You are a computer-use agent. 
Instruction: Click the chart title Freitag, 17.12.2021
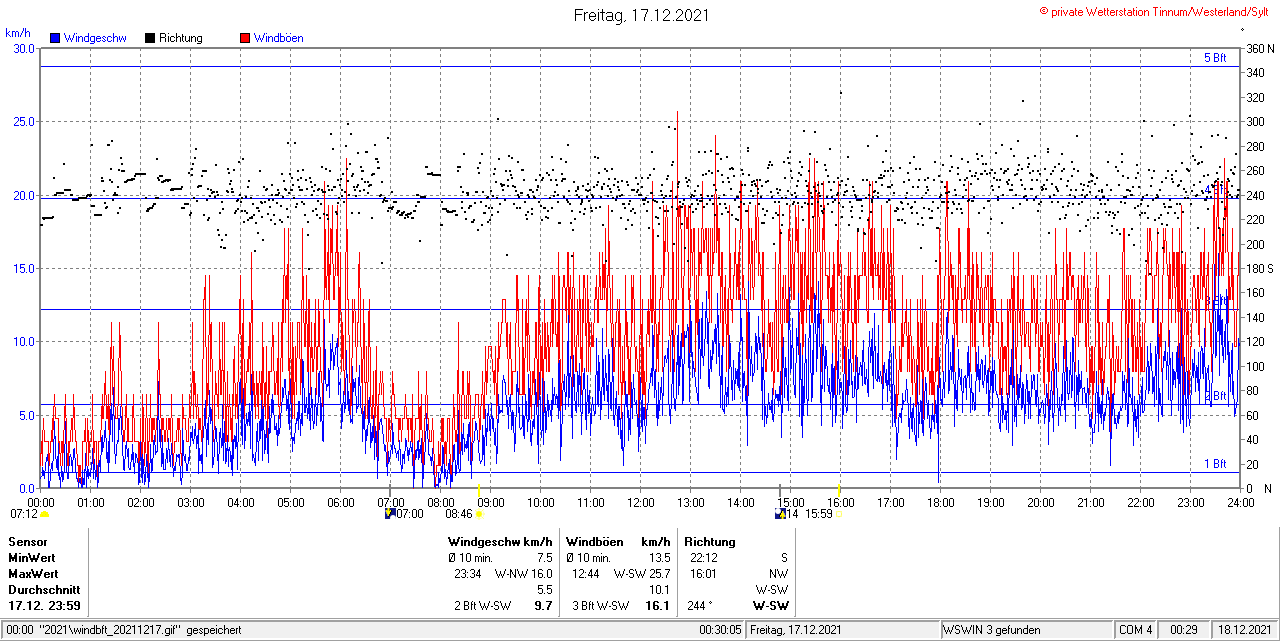[x=641, y=15]
